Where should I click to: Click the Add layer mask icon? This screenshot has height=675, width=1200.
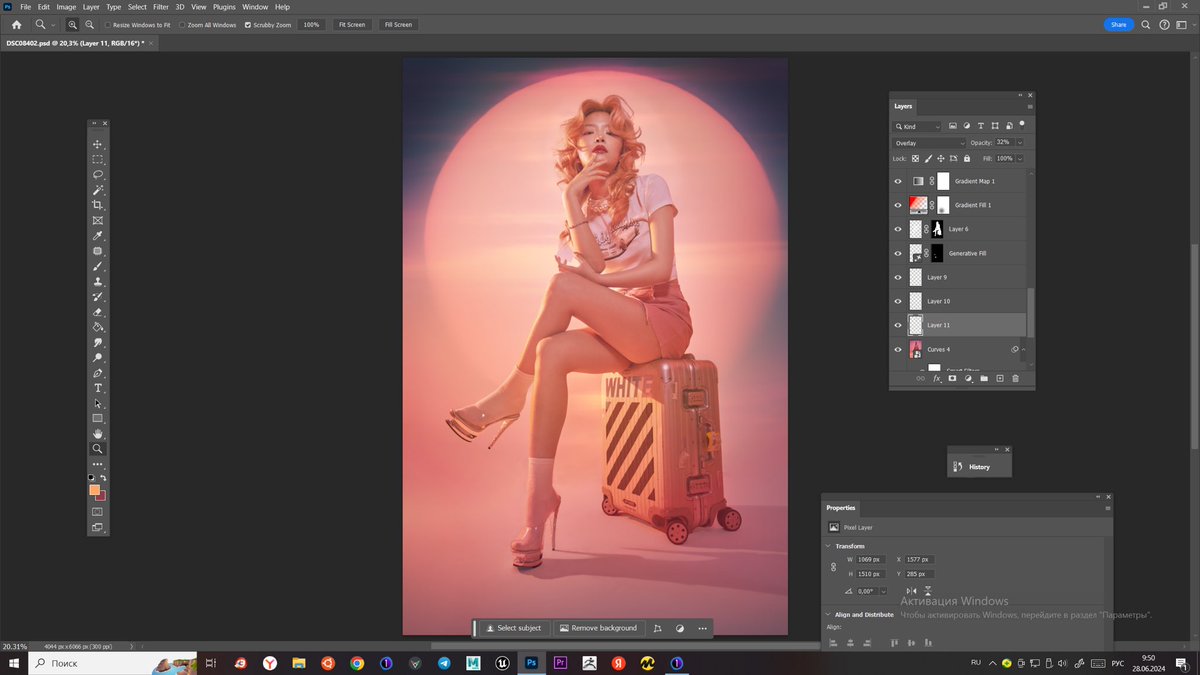click(x=952, y=379)
